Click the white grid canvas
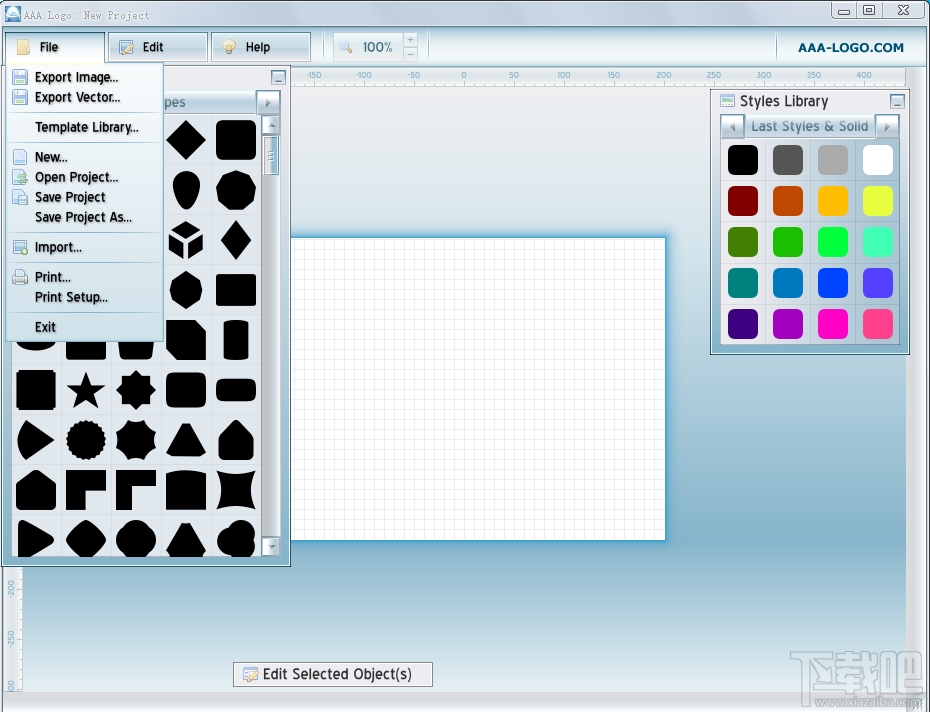 click(478, 389)
